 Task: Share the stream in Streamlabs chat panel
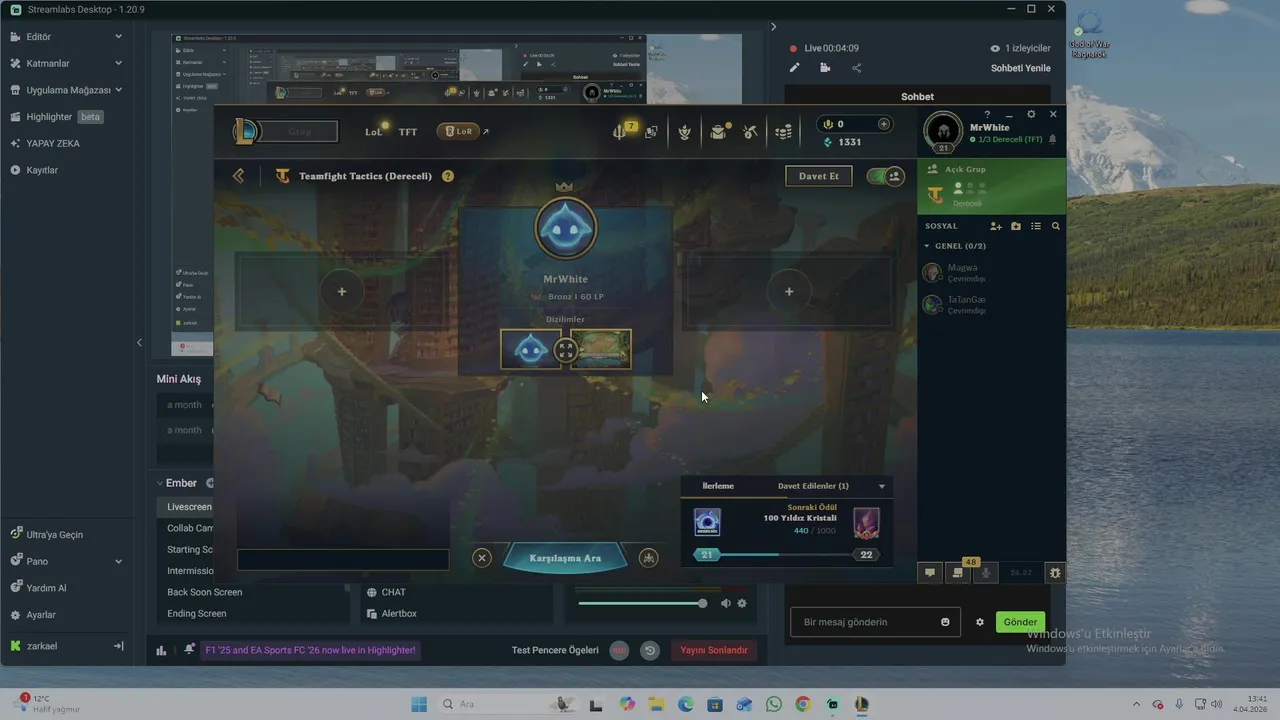[856, 68]
